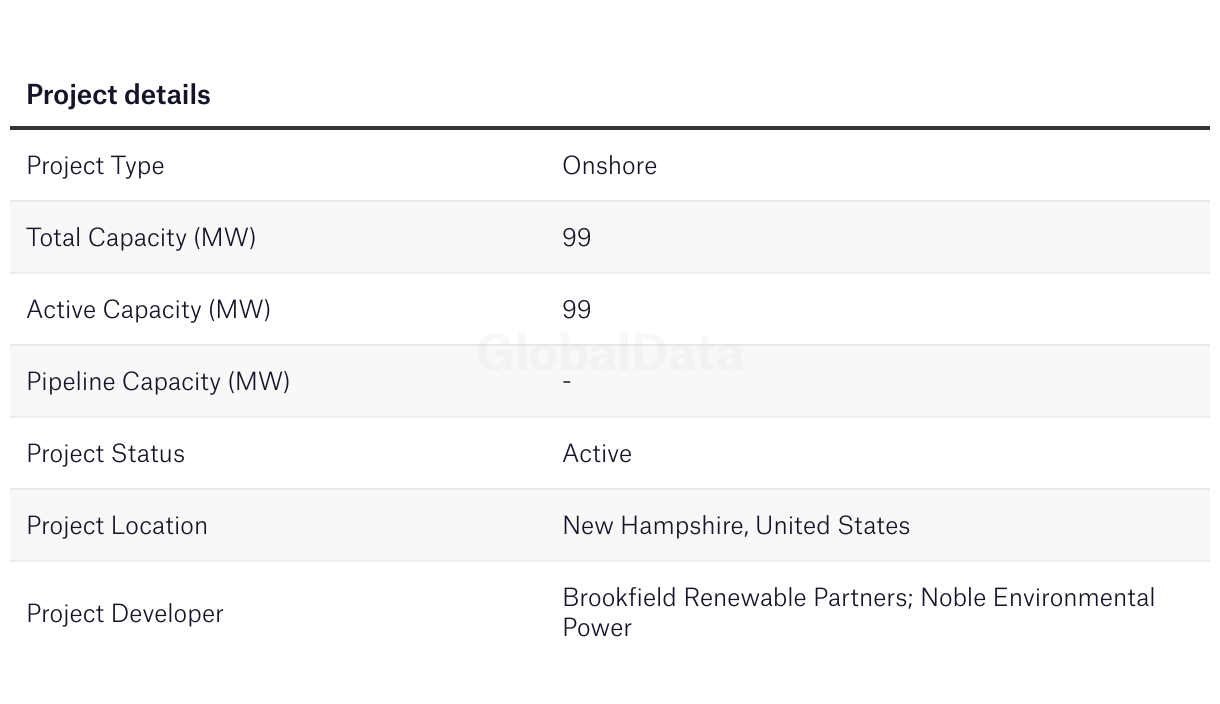Select the Active Capacity (MW) label
Viewport: 1220px width, 704px height.
point(148,310)
